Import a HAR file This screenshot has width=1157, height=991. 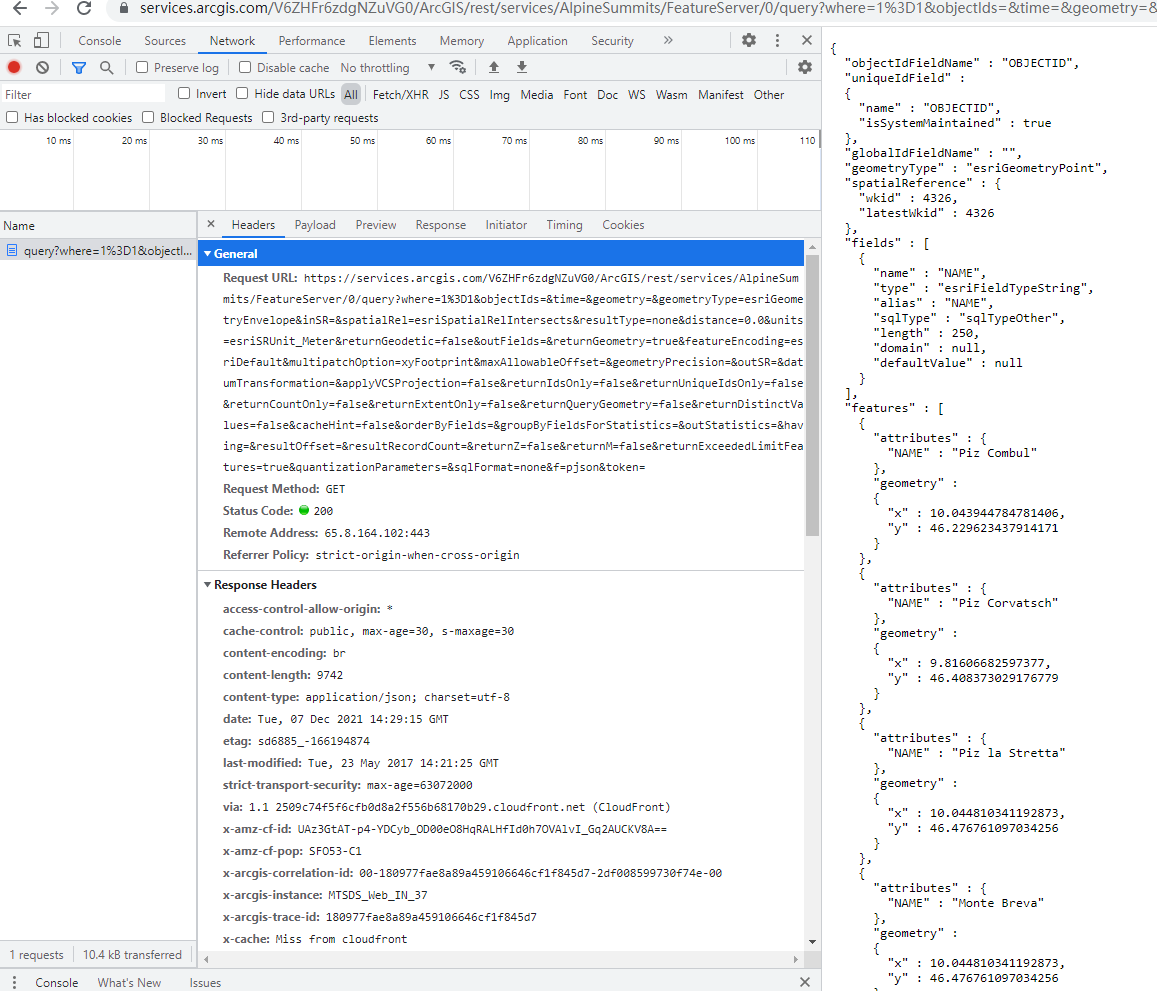tap(493, 67)
